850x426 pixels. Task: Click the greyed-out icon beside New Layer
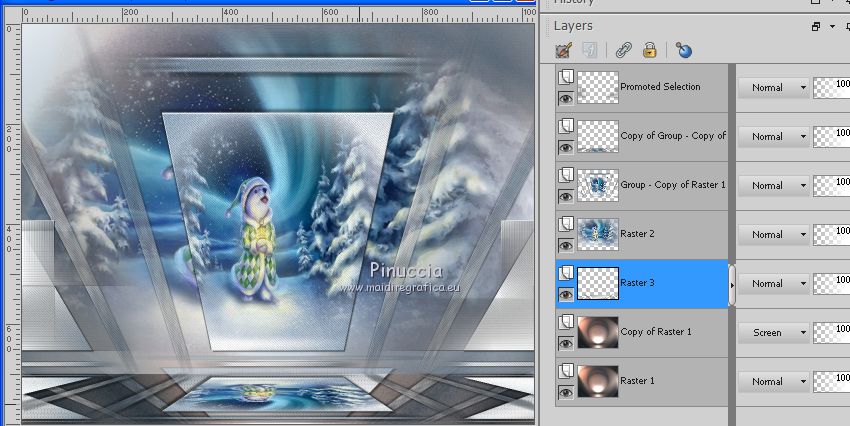click(589, 50)
